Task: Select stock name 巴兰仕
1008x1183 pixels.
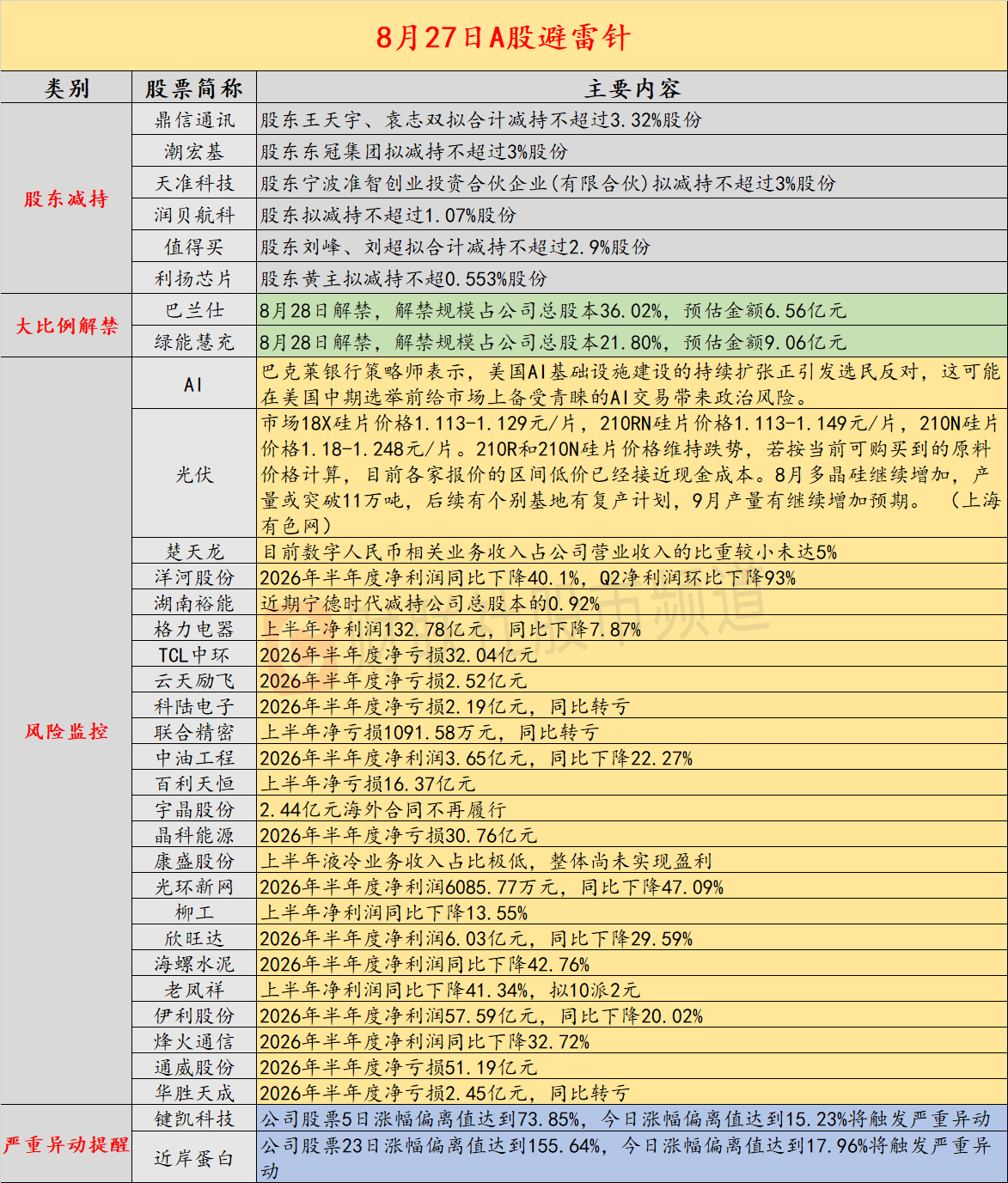Action: (194, 310)
